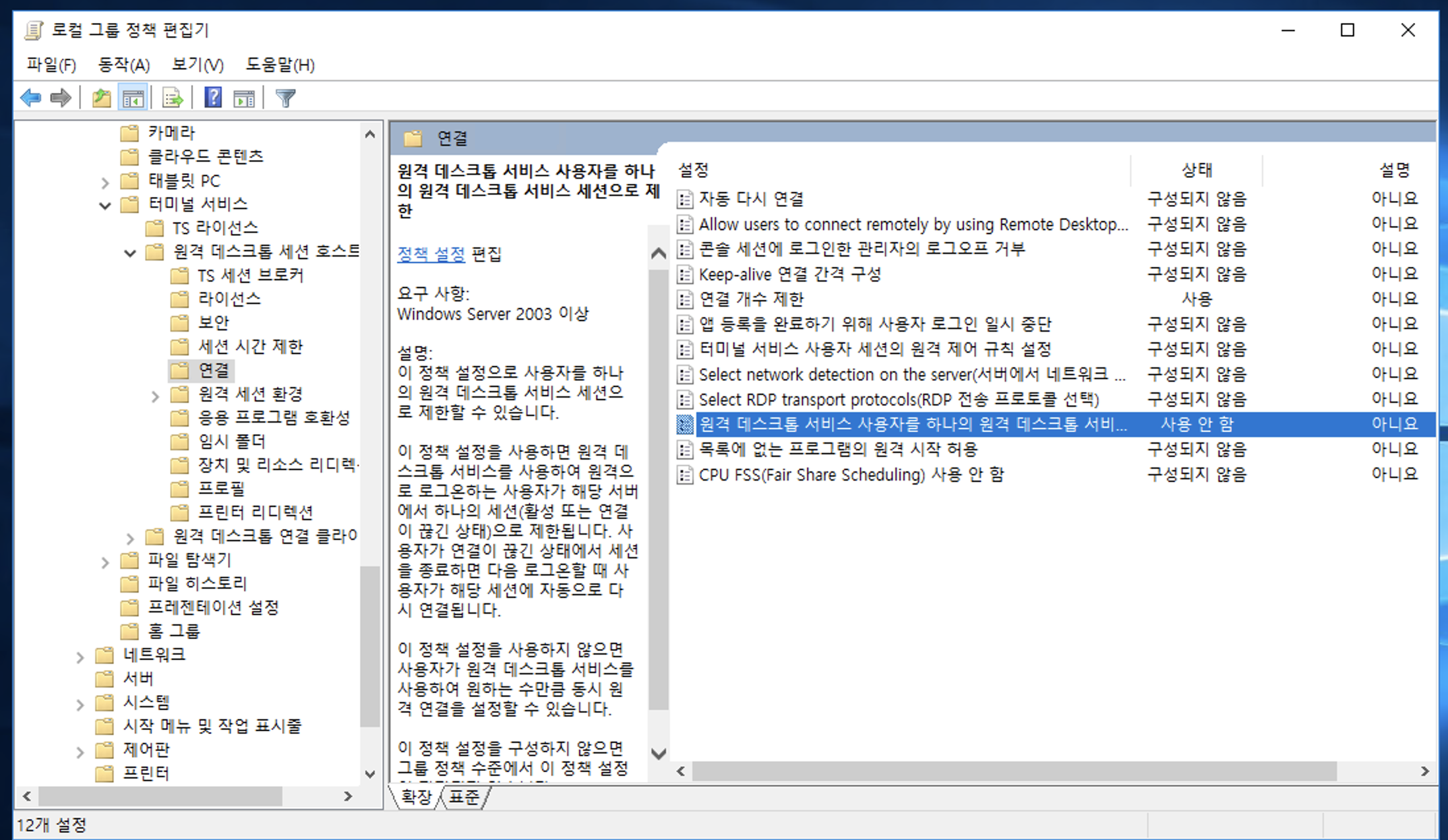Toggle the Show/Hide Console Tree icon
The width and height of the screenshot is (1448, 840).
pos(133,98)
